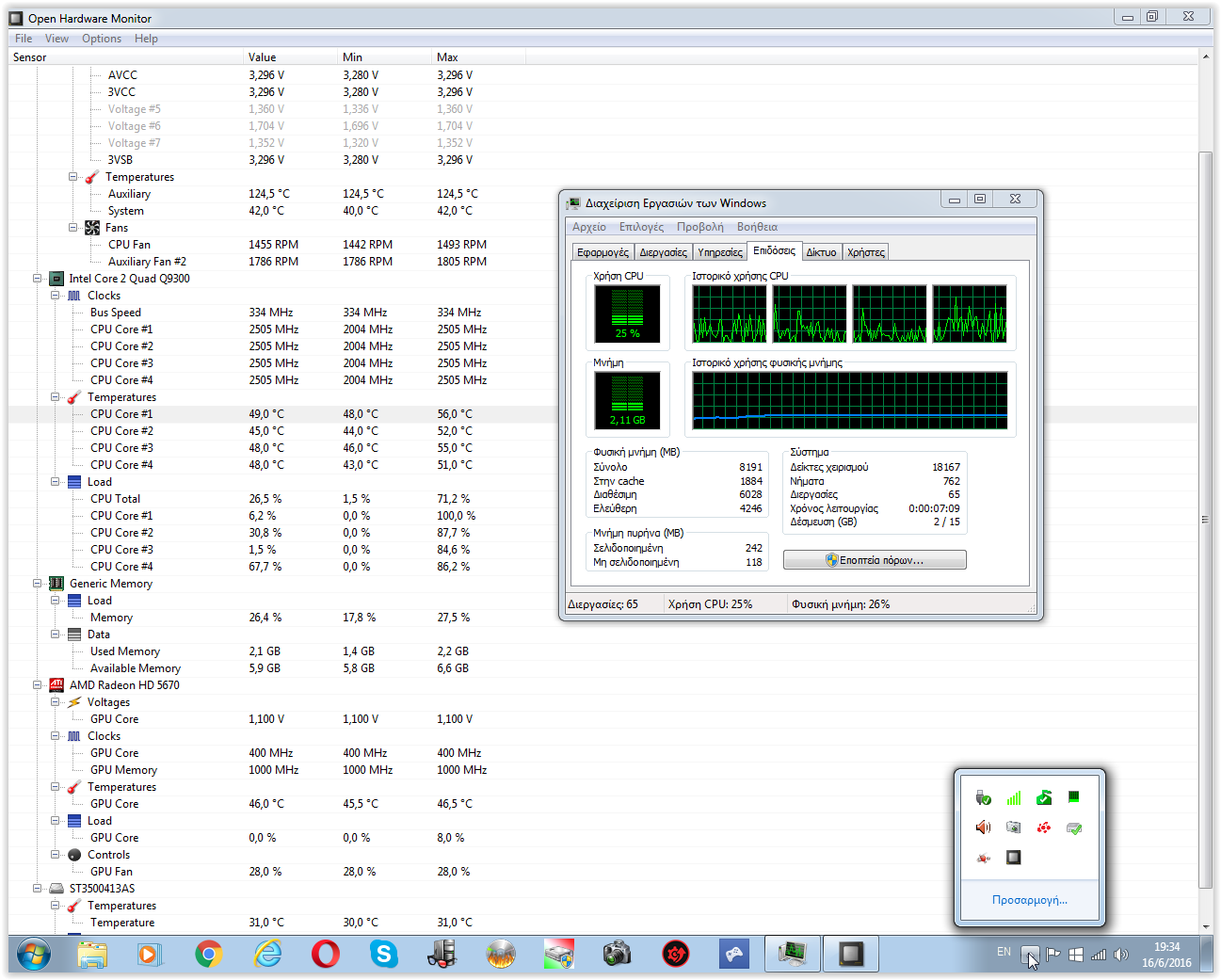Click the taskbar volume speaker icon
Screen dimensions: 1221x980
pos(1121,954)
